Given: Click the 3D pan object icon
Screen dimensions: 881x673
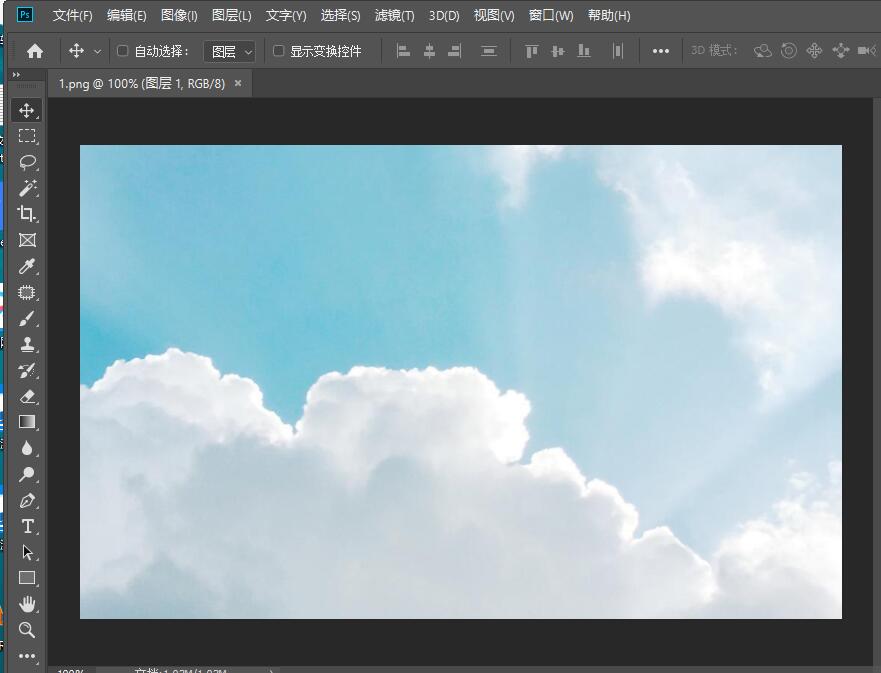Looking at the screenshot, I should pyautogui.click(x=814, y=51).
